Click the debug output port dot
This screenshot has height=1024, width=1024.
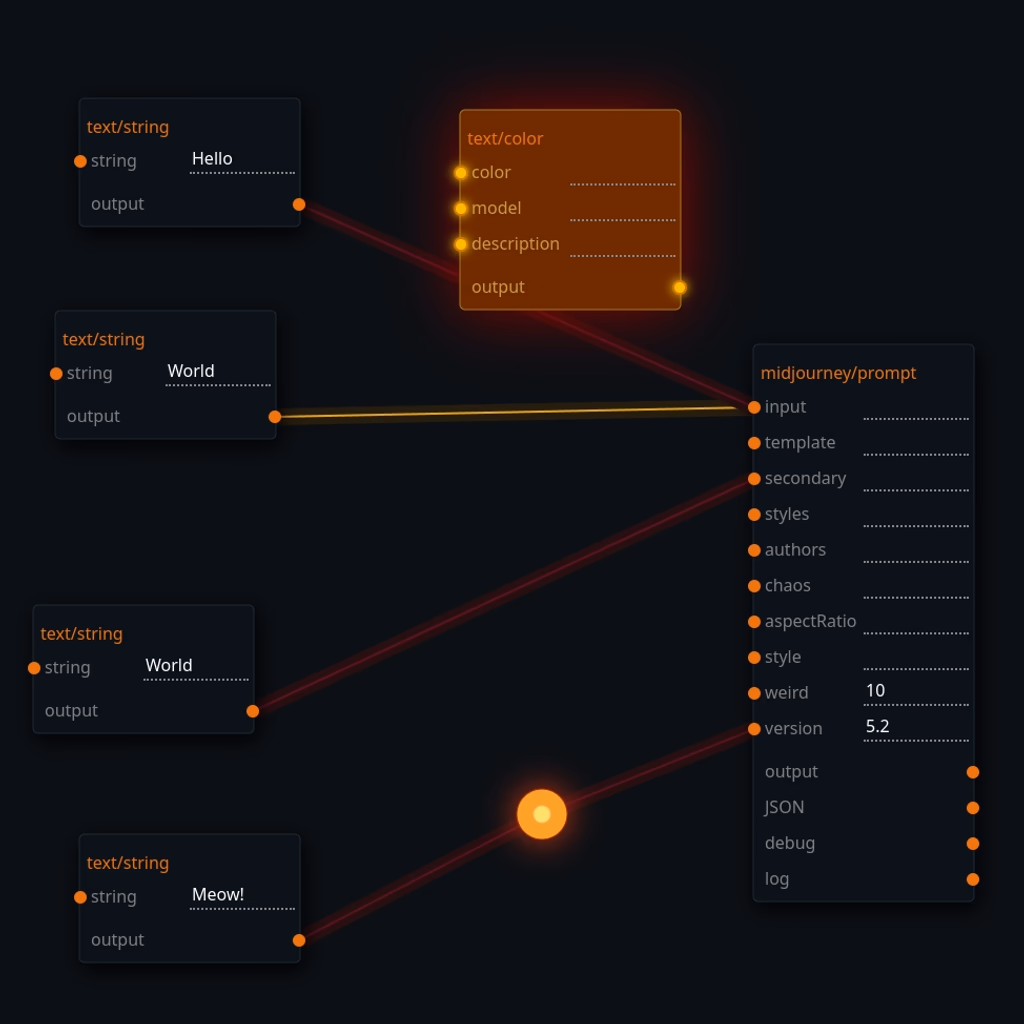click(x=973, y=844)
